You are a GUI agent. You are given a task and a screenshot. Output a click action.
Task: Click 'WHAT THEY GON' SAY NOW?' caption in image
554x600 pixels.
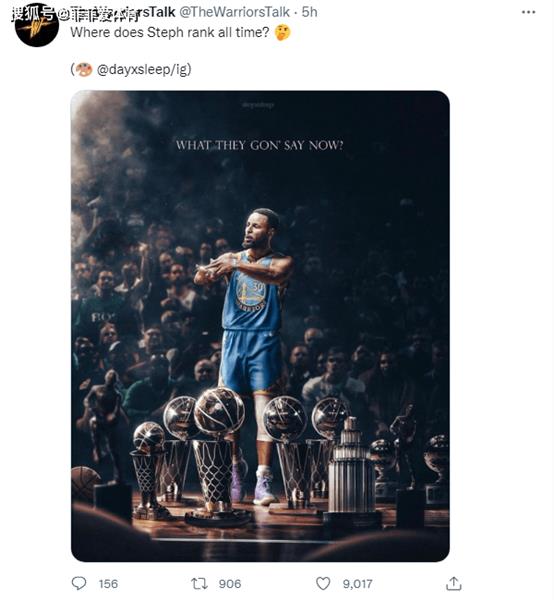(260, 145)
